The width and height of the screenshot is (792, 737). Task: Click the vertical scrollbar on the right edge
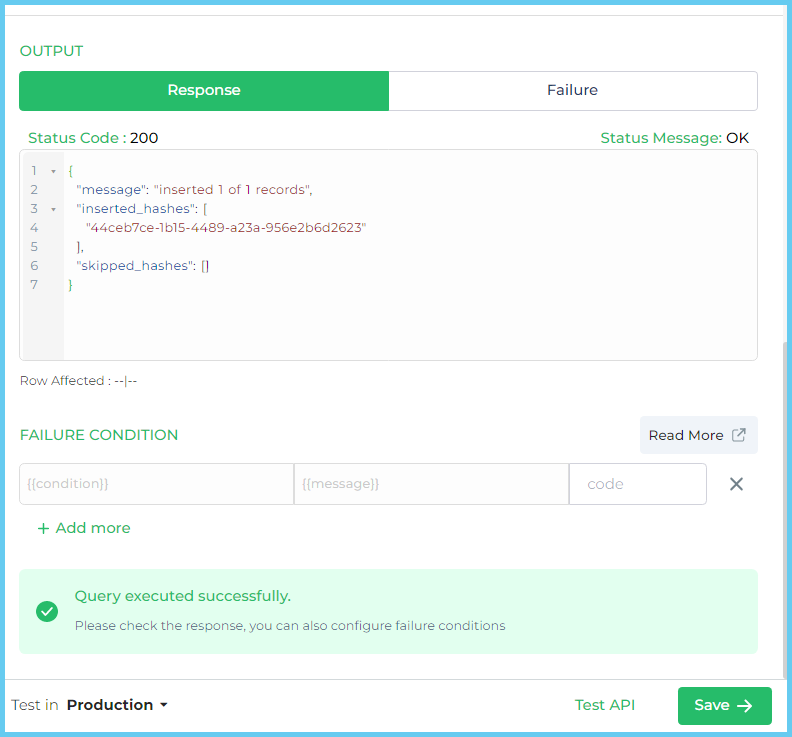pyautogui.click(x=786, y=500)
